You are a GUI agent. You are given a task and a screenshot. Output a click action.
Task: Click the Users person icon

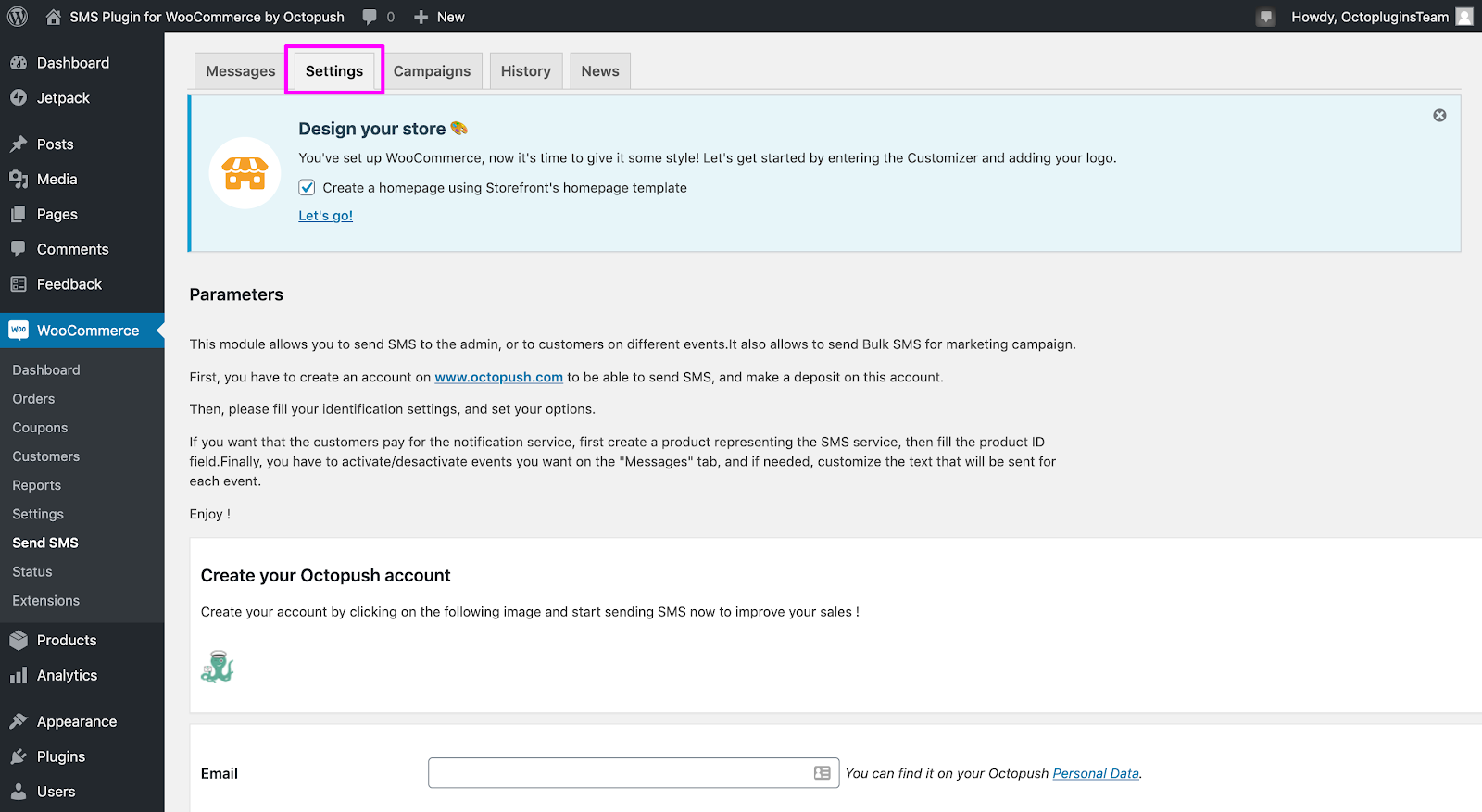(19, 792)
